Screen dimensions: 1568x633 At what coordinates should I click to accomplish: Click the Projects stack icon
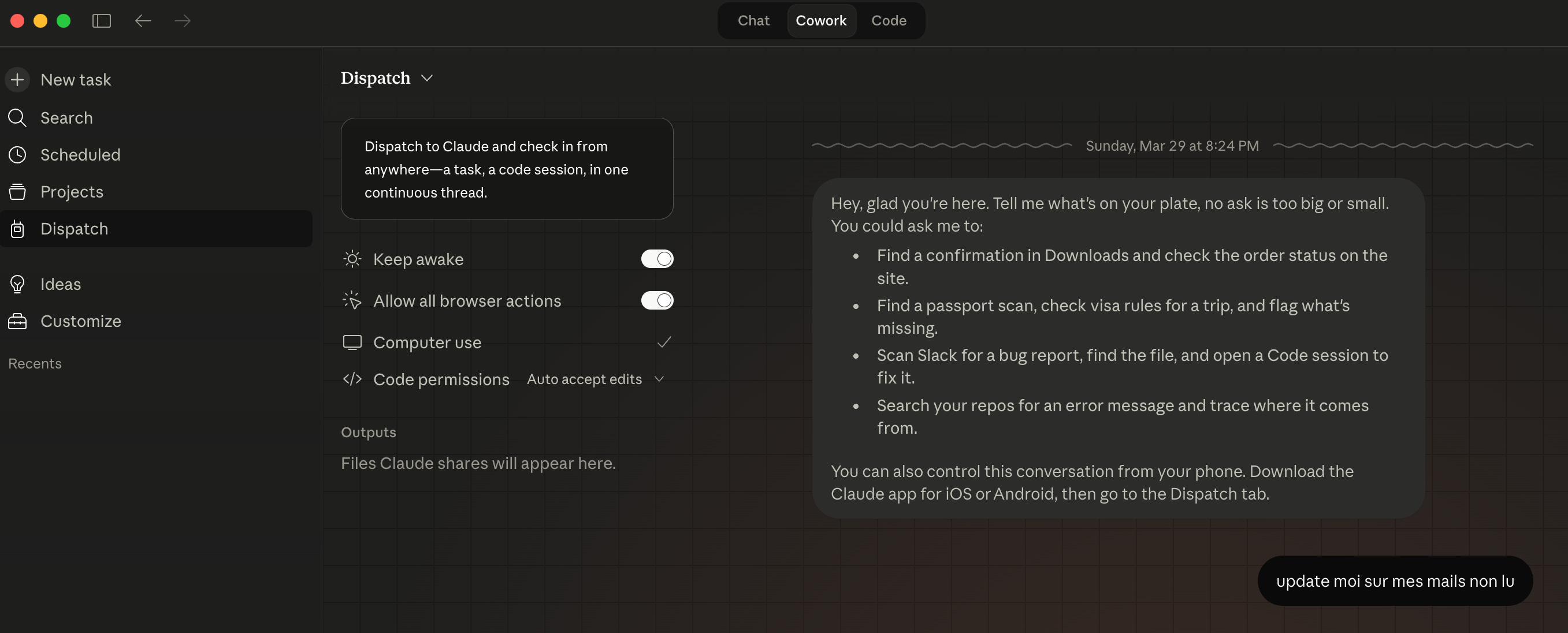click(x=18, y=192)
